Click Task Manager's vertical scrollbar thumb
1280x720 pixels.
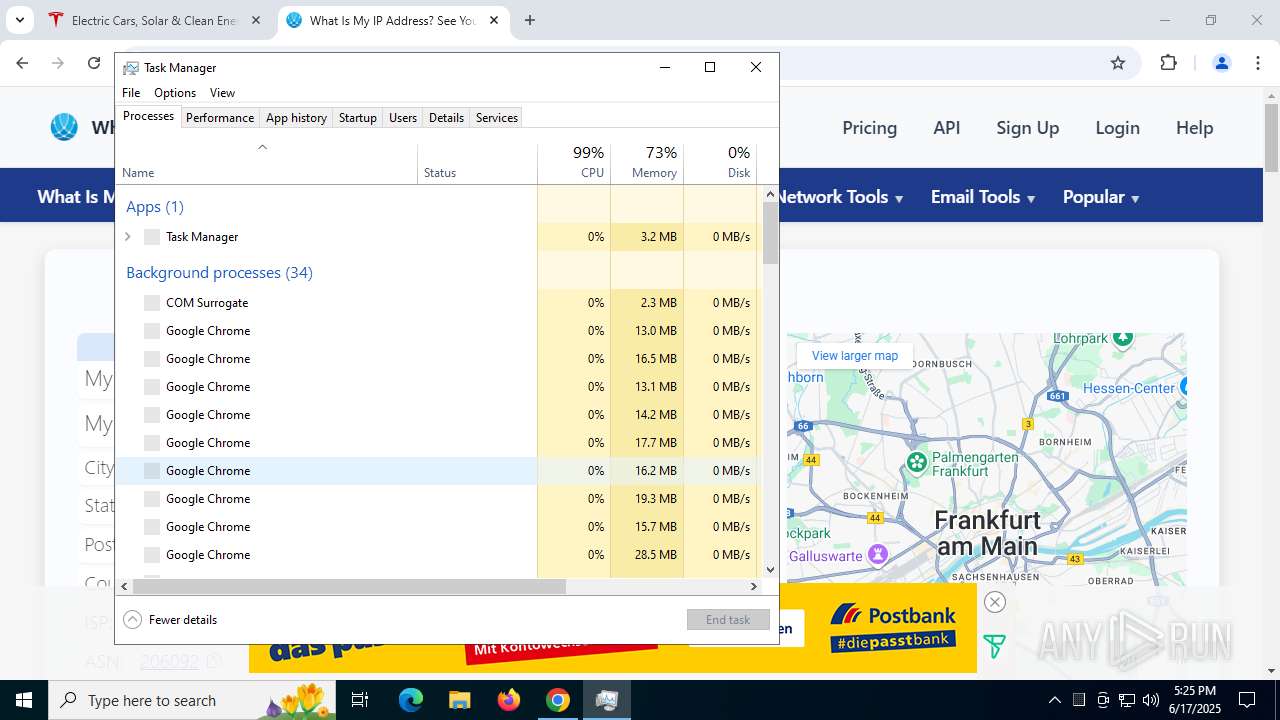770,233
